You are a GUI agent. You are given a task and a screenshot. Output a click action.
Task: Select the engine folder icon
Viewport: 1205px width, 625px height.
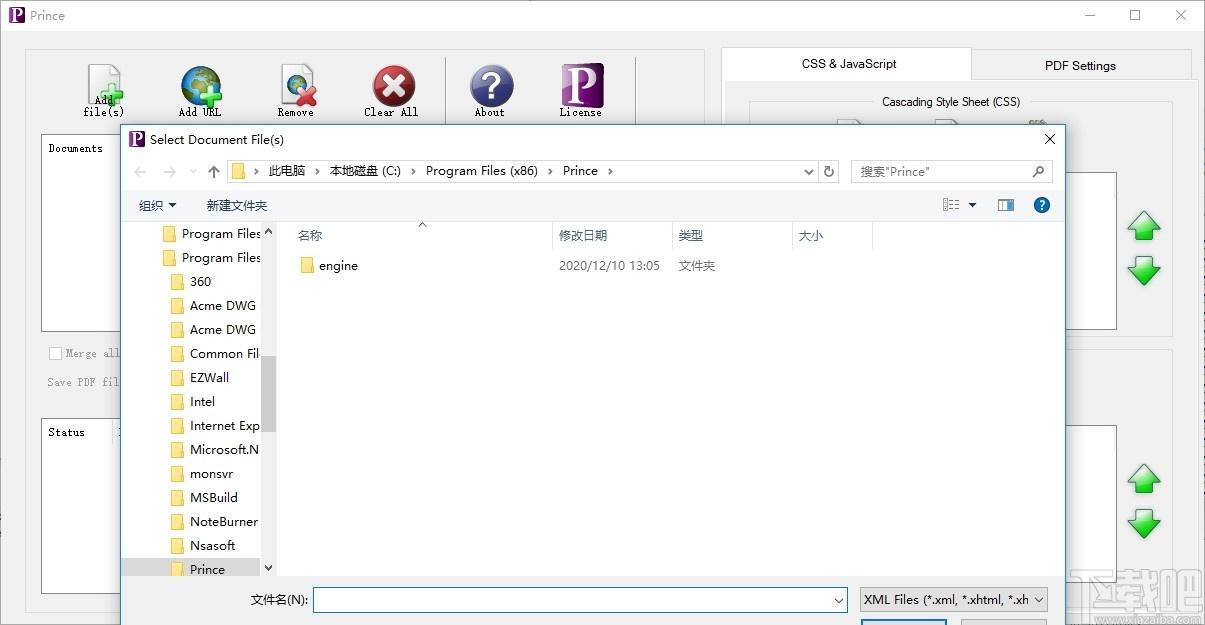pyautogui.click(x=307, y=266)
